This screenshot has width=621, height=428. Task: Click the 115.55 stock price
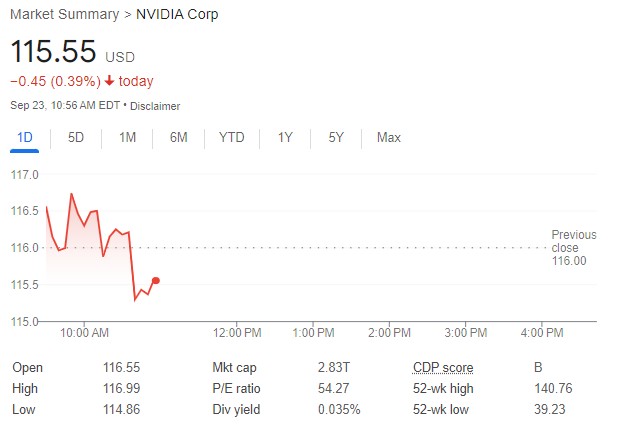point(53,53)
